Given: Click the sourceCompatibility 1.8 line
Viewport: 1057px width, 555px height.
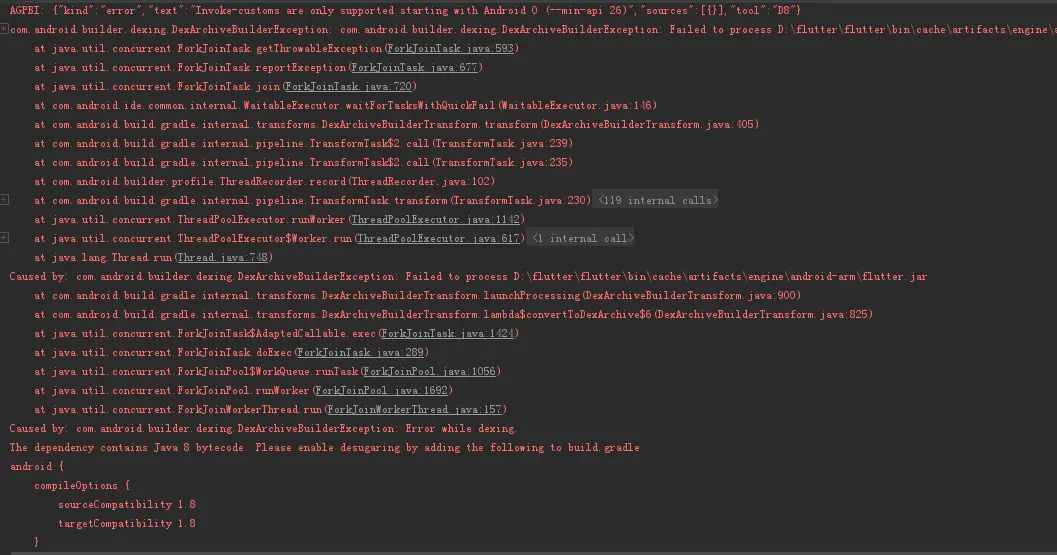Looking at the screenshot, I should (x=127, y=504).
